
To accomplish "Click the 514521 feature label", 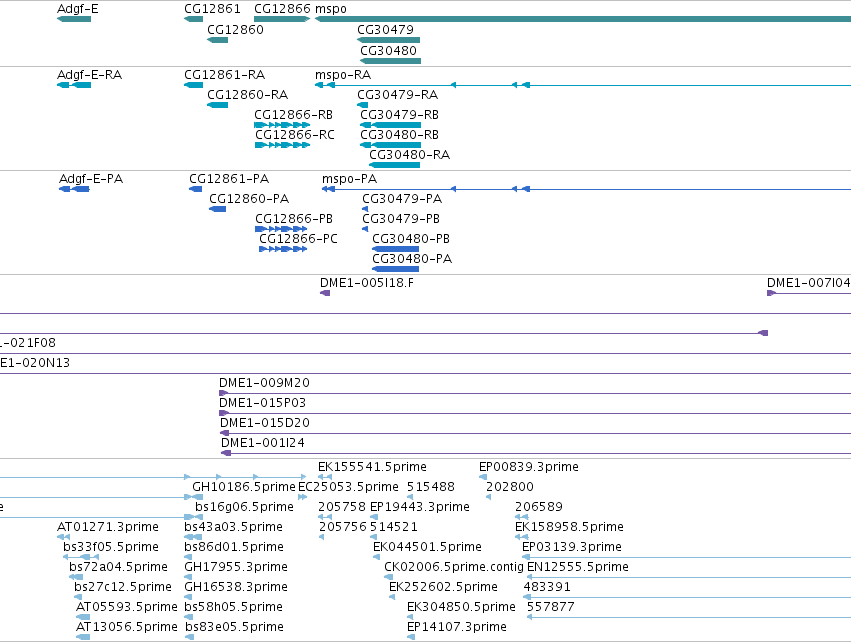I will 393,527.
